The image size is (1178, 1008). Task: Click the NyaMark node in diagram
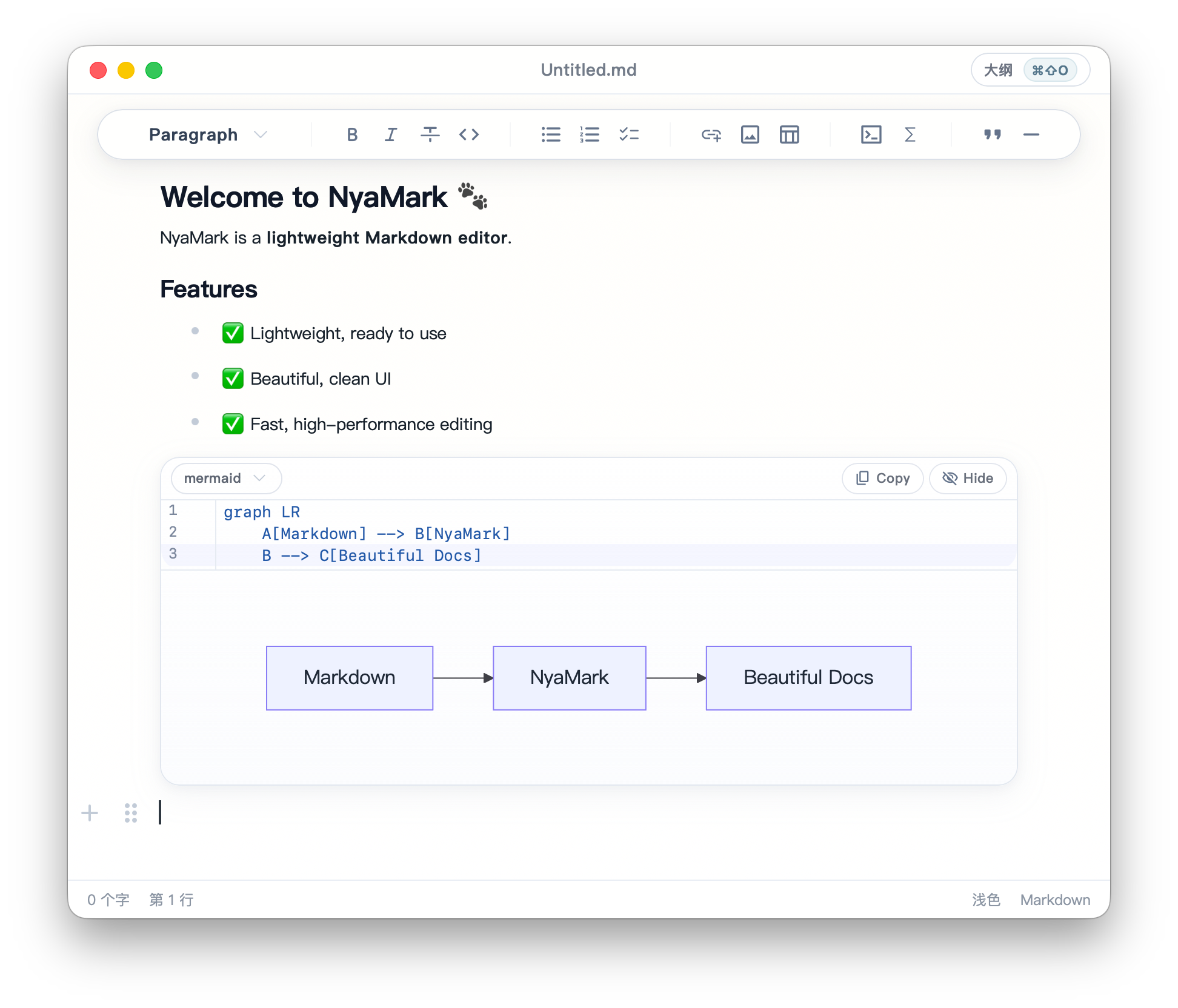[570, 678]
